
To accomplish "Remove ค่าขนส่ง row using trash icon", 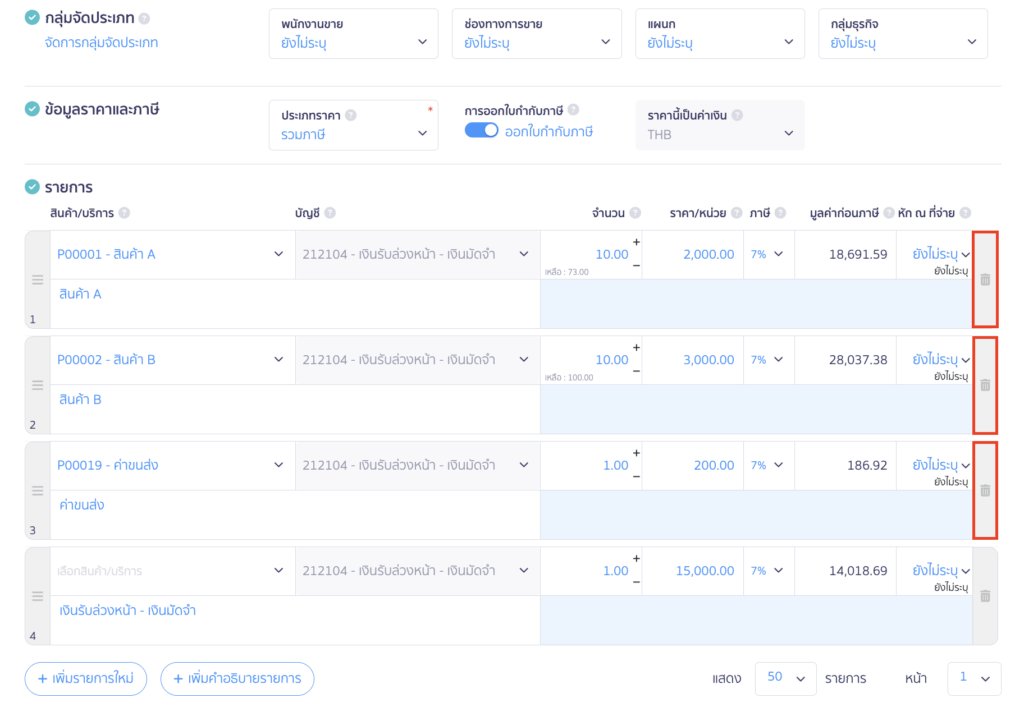I will click(985, 491).
